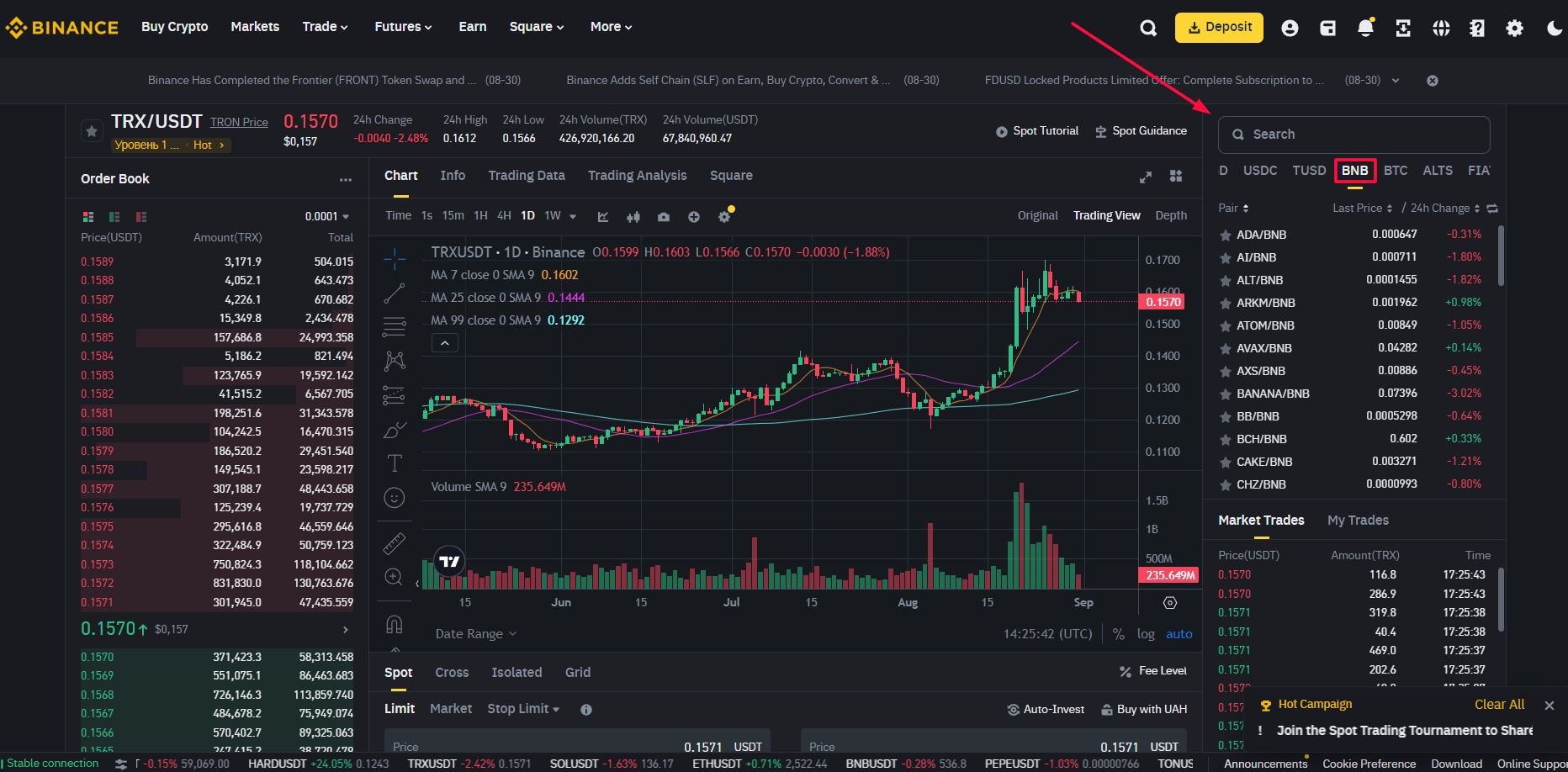Screen dimensions: 1568x772
Task: Click the Deposit button
Action: coord(1219,28)
